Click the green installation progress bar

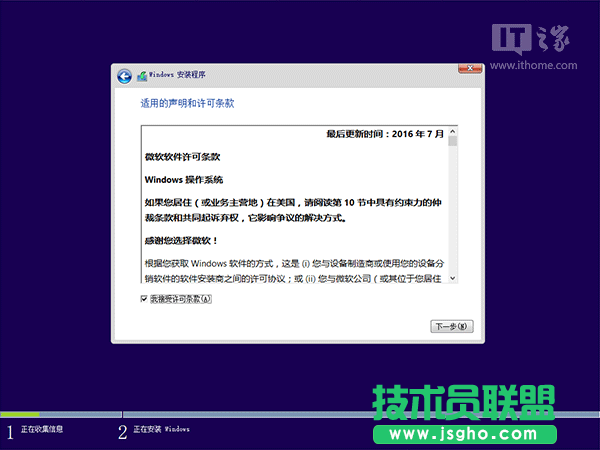tap(20, 414)
